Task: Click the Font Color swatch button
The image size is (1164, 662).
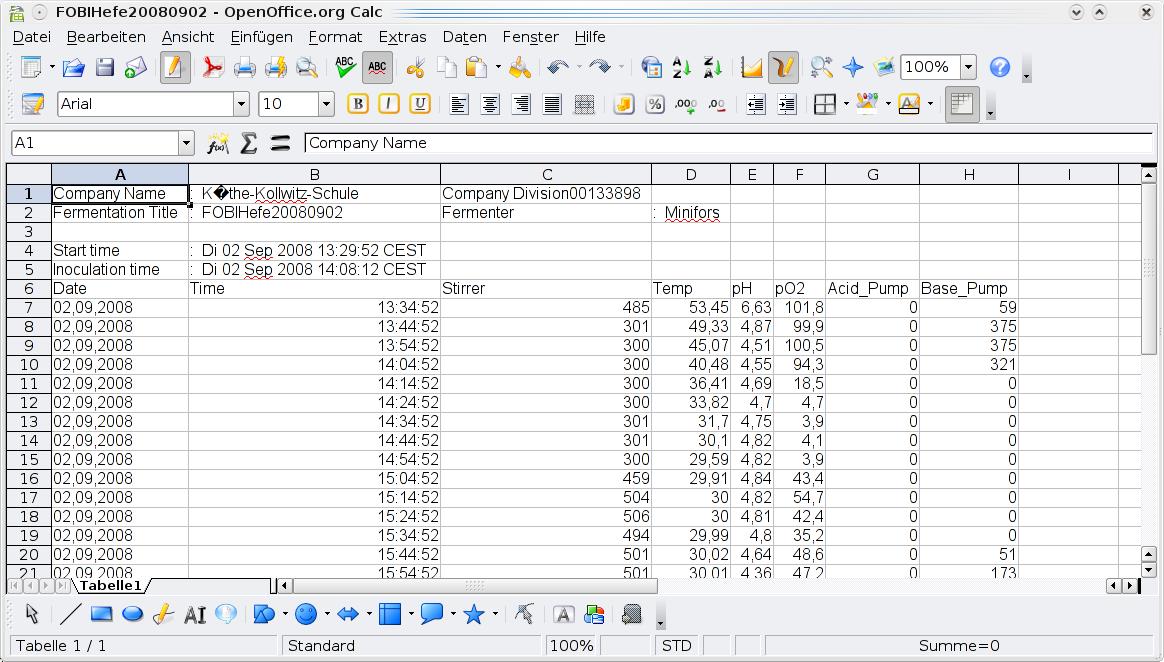Action: point(909,105)
